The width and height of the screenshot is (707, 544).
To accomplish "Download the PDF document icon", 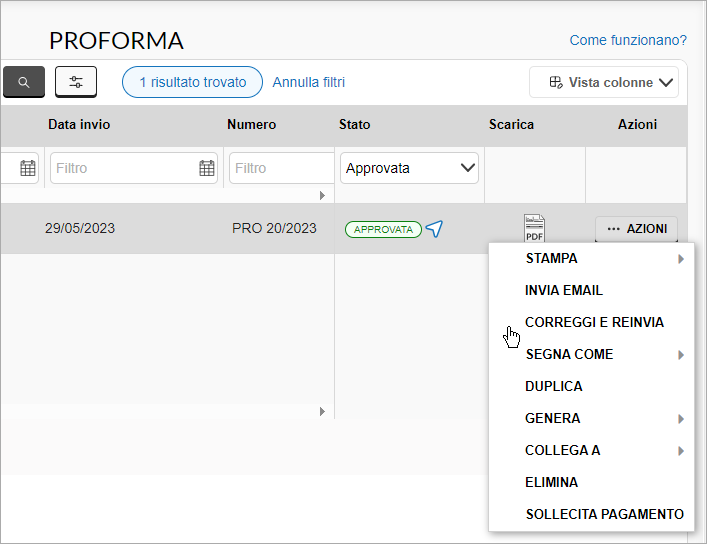I will pyautogui.click(x=534, y=228).
